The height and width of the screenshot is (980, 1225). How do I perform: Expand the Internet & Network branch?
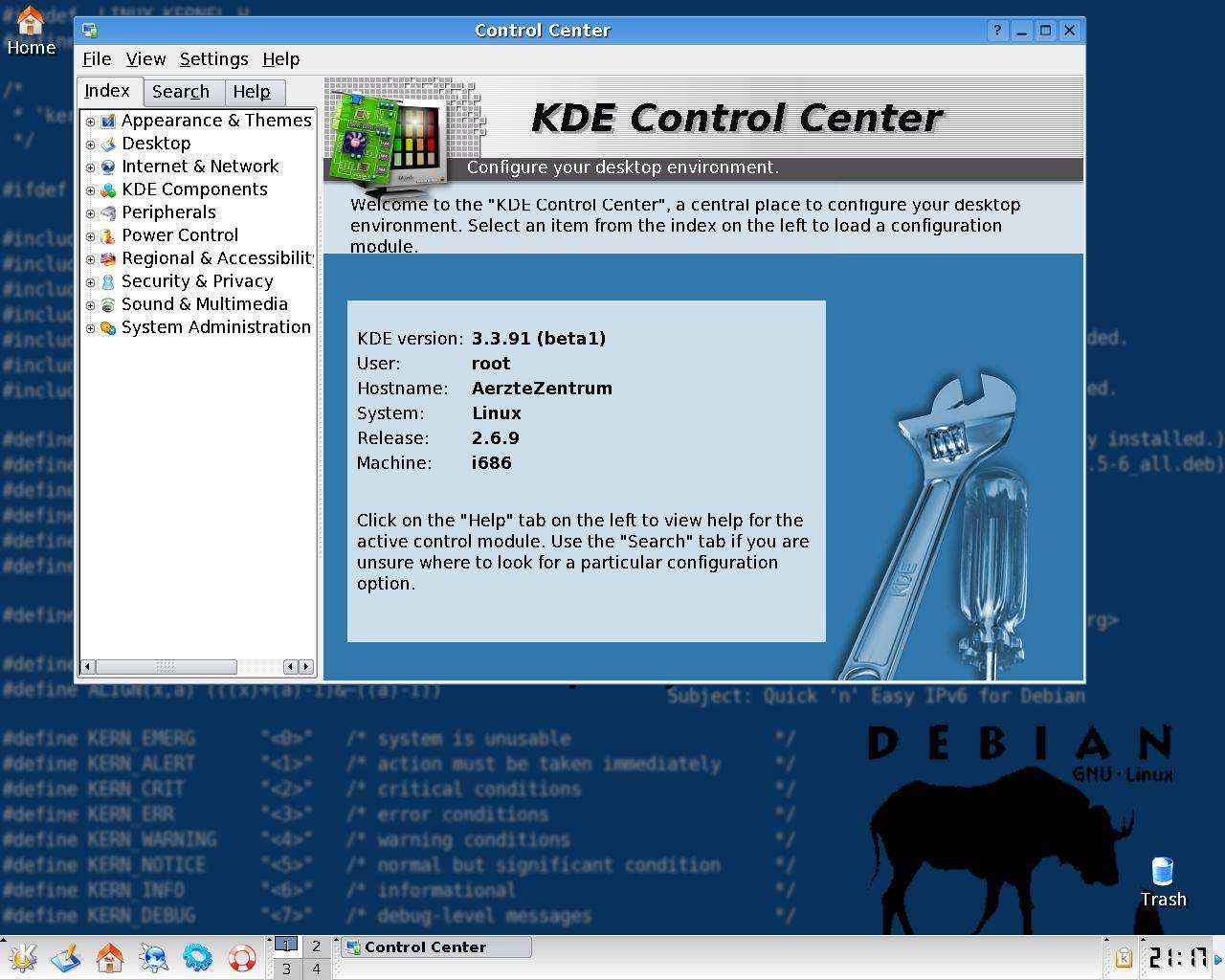[90, 167]
